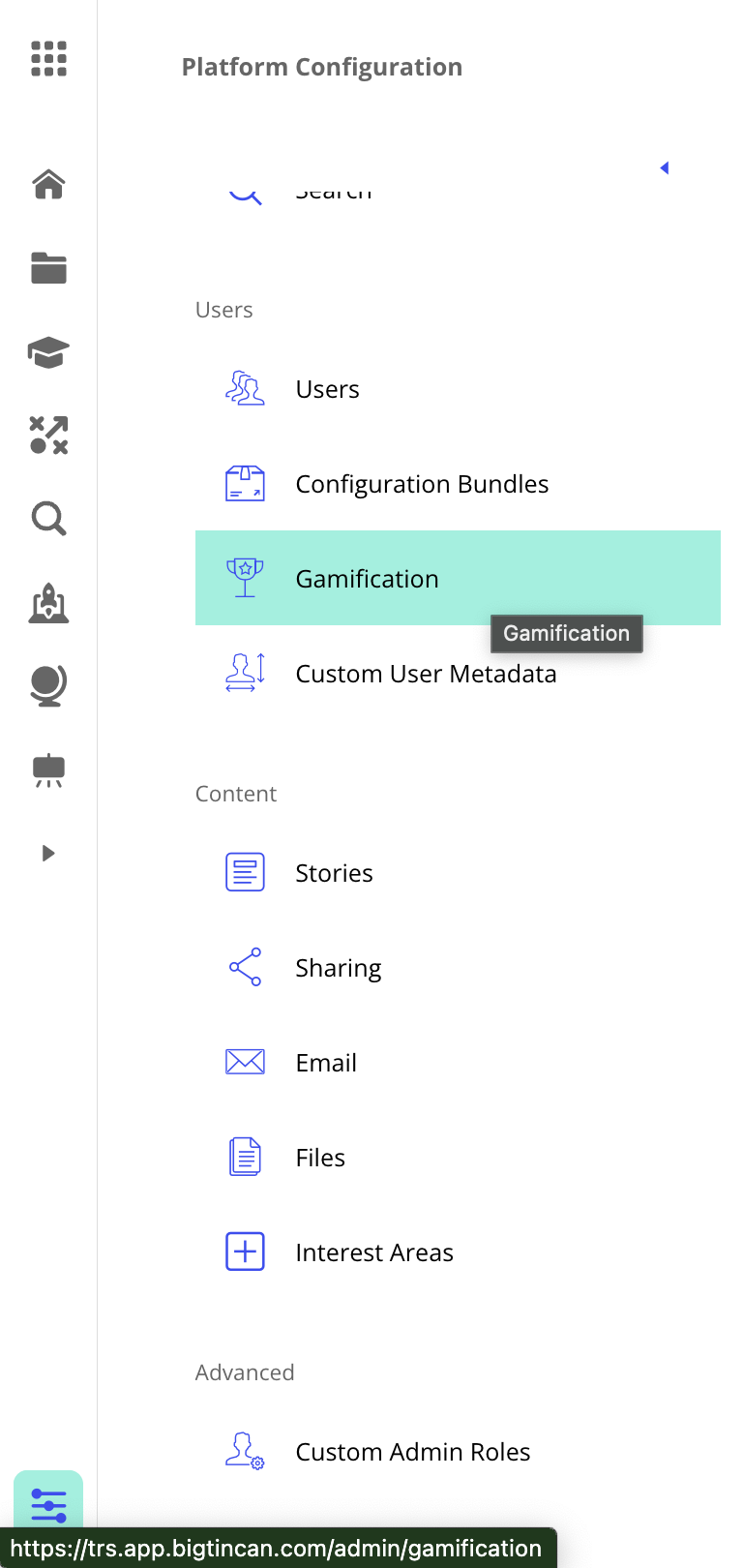Click the strategy arrows sidebar icon

point(48,436)
